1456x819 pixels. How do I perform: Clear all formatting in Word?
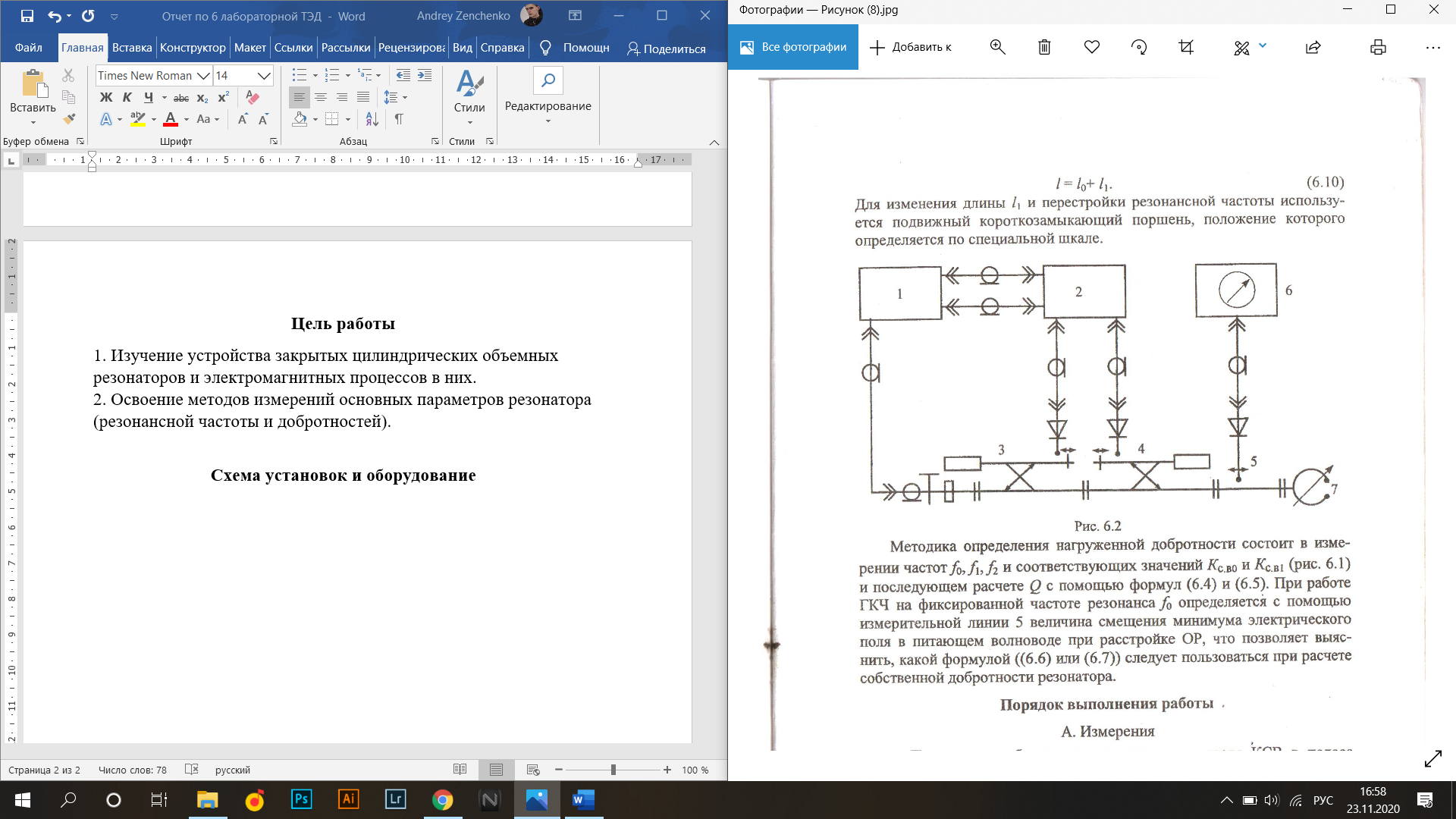pyautogui.click(x=253, y=98)
